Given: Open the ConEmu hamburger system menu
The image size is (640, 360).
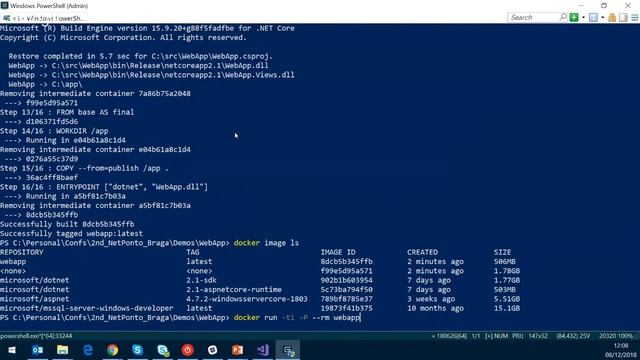Looking at the screenshot, I should pos(635,18).
